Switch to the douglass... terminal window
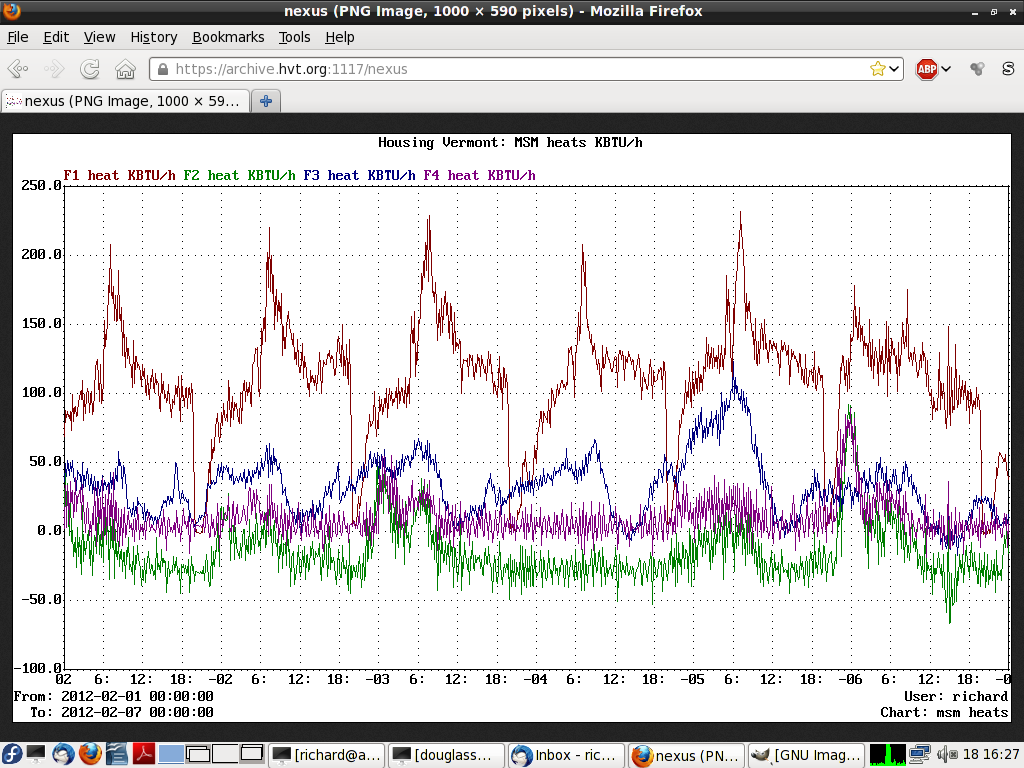 pos(447,755)
